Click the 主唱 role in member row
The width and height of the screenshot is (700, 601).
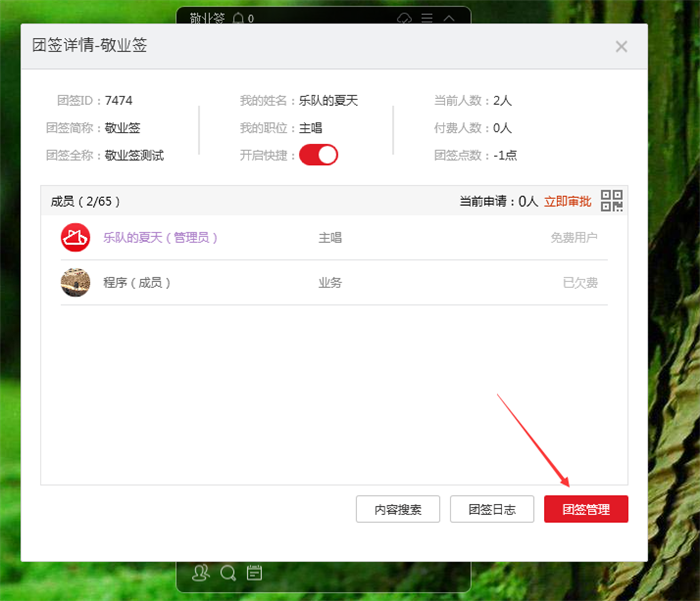pos(330,238)
